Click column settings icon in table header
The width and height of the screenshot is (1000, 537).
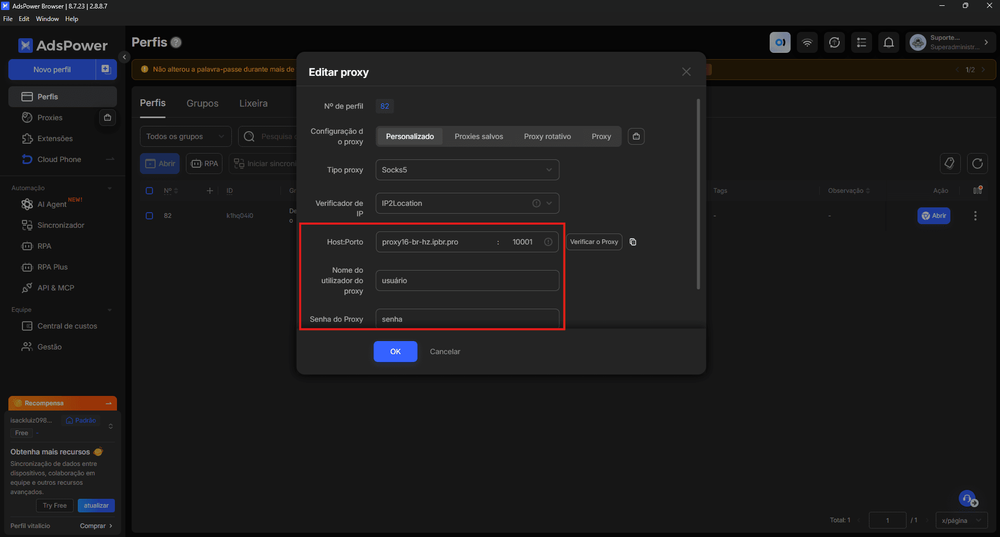click(x=978, y=190)
